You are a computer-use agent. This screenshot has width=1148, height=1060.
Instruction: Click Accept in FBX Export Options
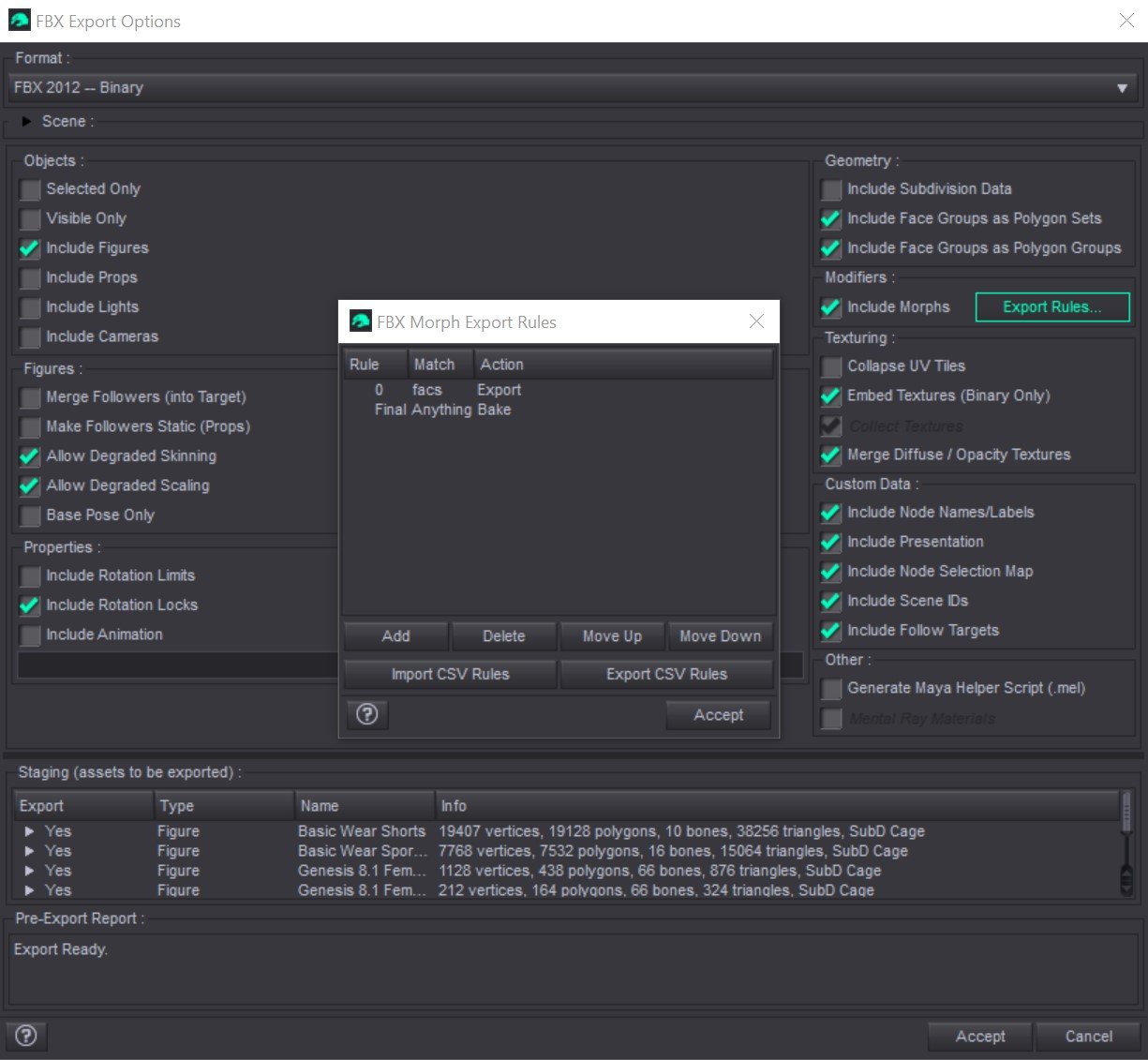(x=980, y=1036)
